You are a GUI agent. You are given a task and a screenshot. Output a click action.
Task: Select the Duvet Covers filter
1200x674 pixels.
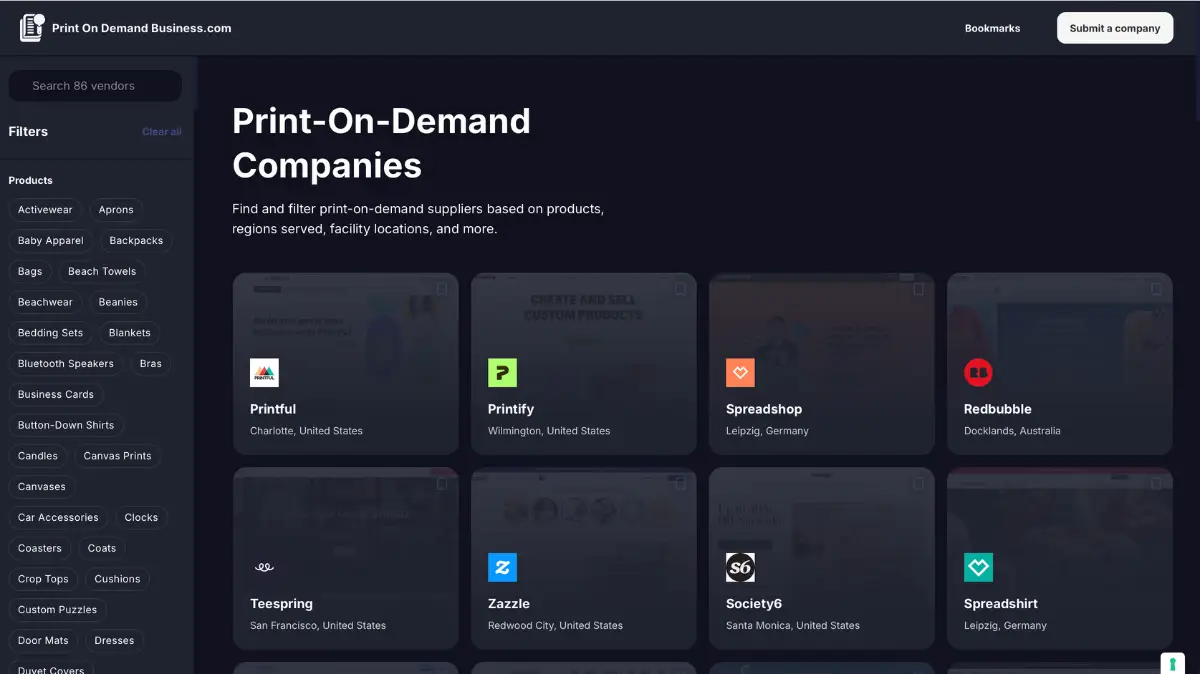click(50, 668)
